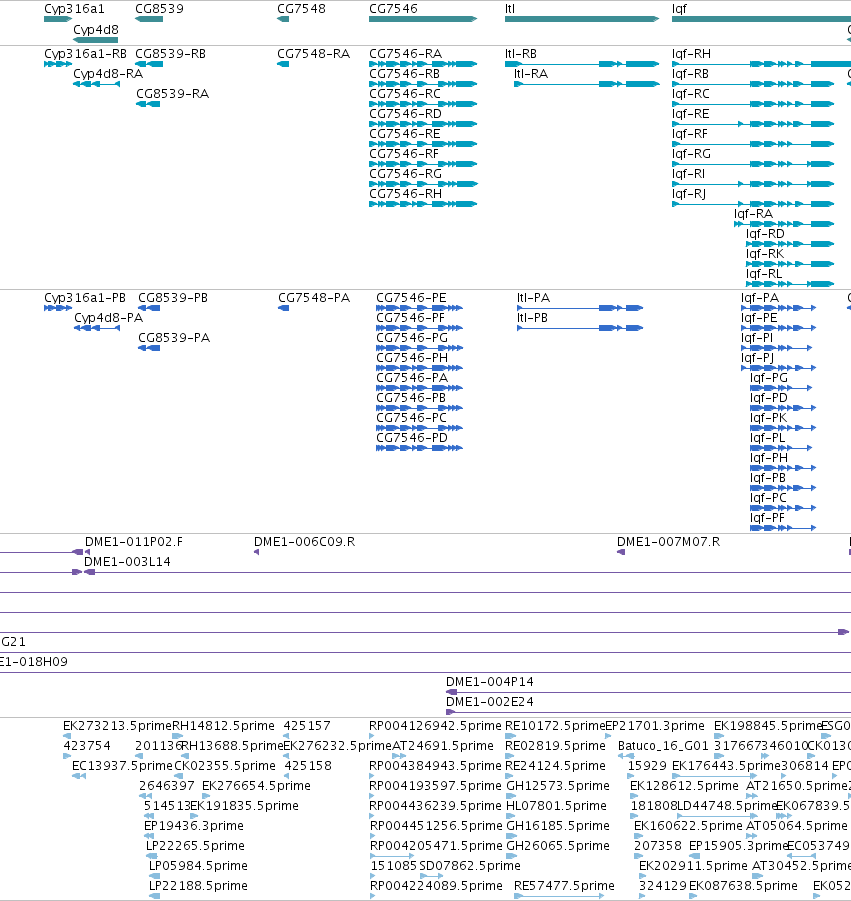Select BAC end DME1-006C09.R
This screenshot has height=901, width=851.
256,552
